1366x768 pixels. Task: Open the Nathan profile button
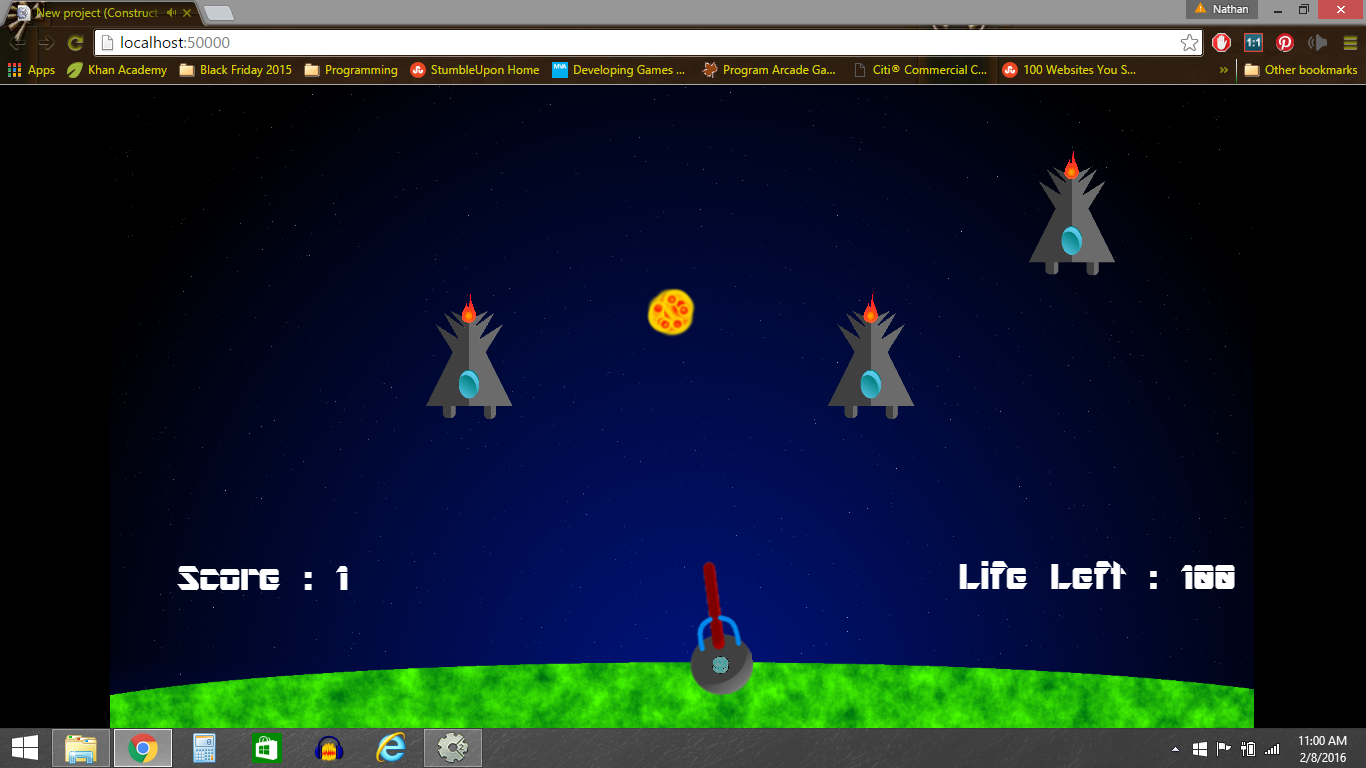pyautogui.click(x=1221, y=9)
